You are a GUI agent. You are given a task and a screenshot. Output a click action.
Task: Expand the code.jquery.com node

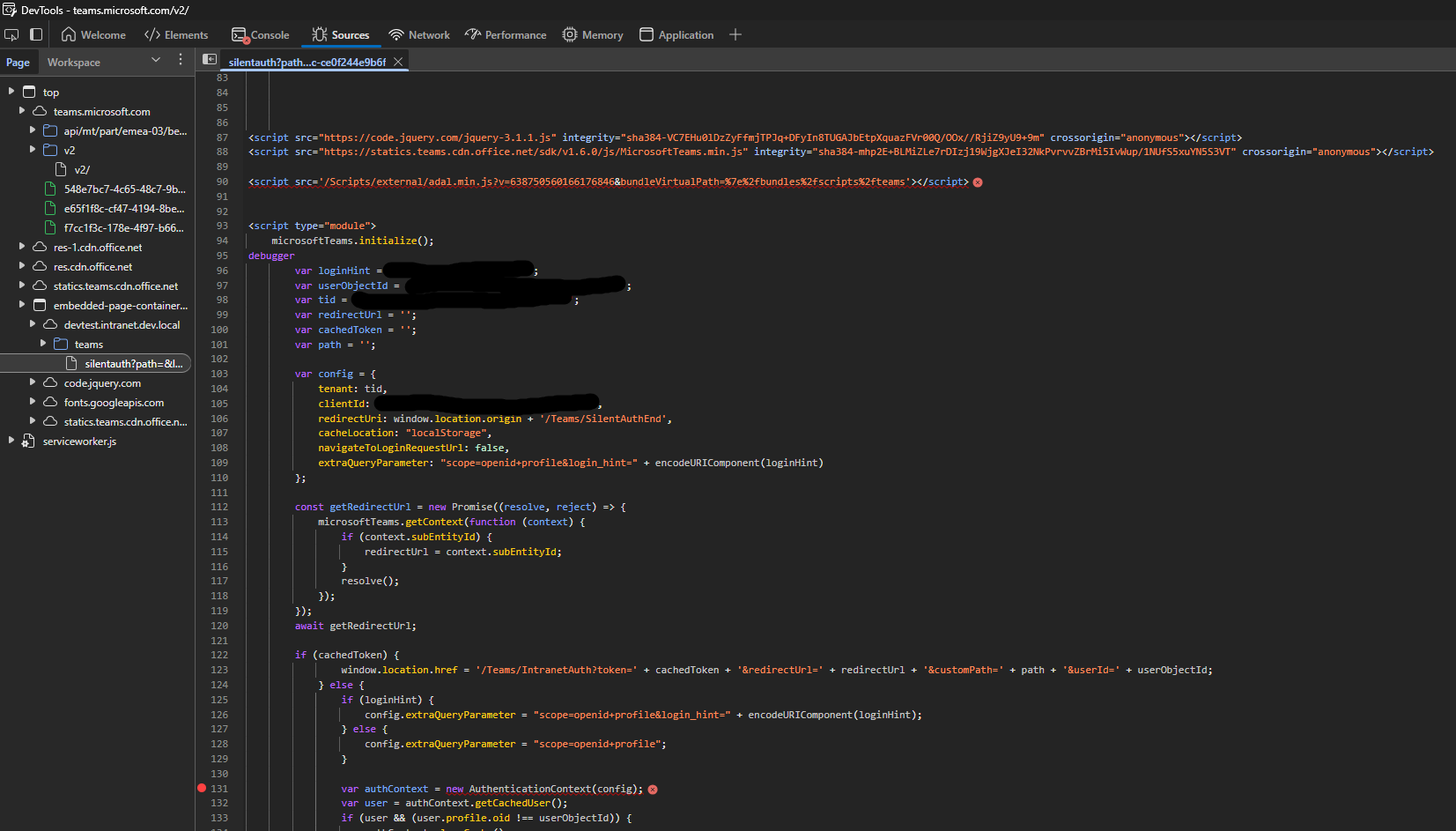(x=33, y=382)
